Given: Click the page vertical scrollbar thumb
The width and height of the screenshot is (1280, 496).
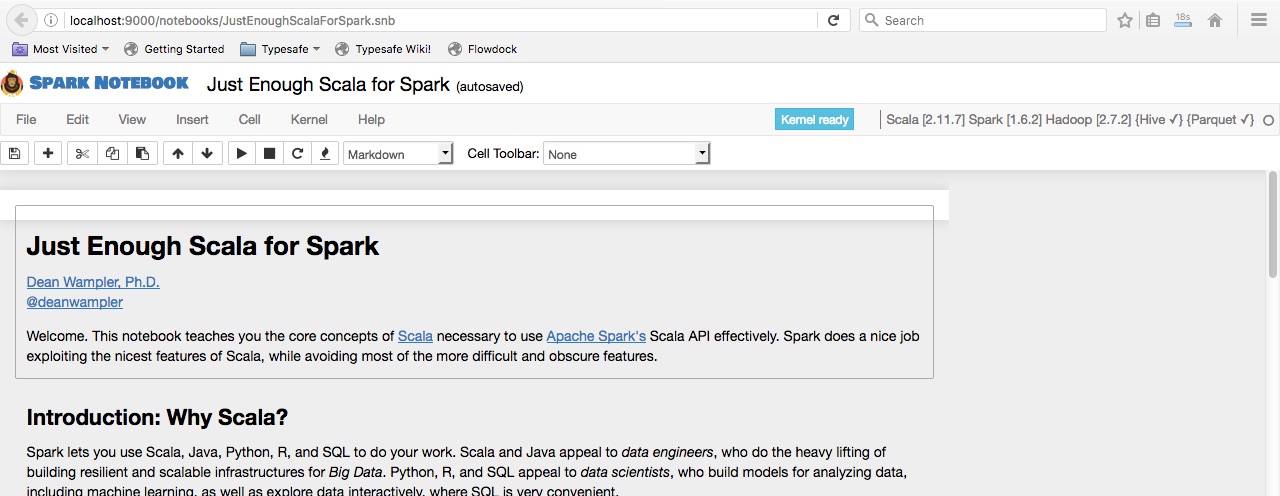Looking at the screenshot, I should coord(1272,225).
